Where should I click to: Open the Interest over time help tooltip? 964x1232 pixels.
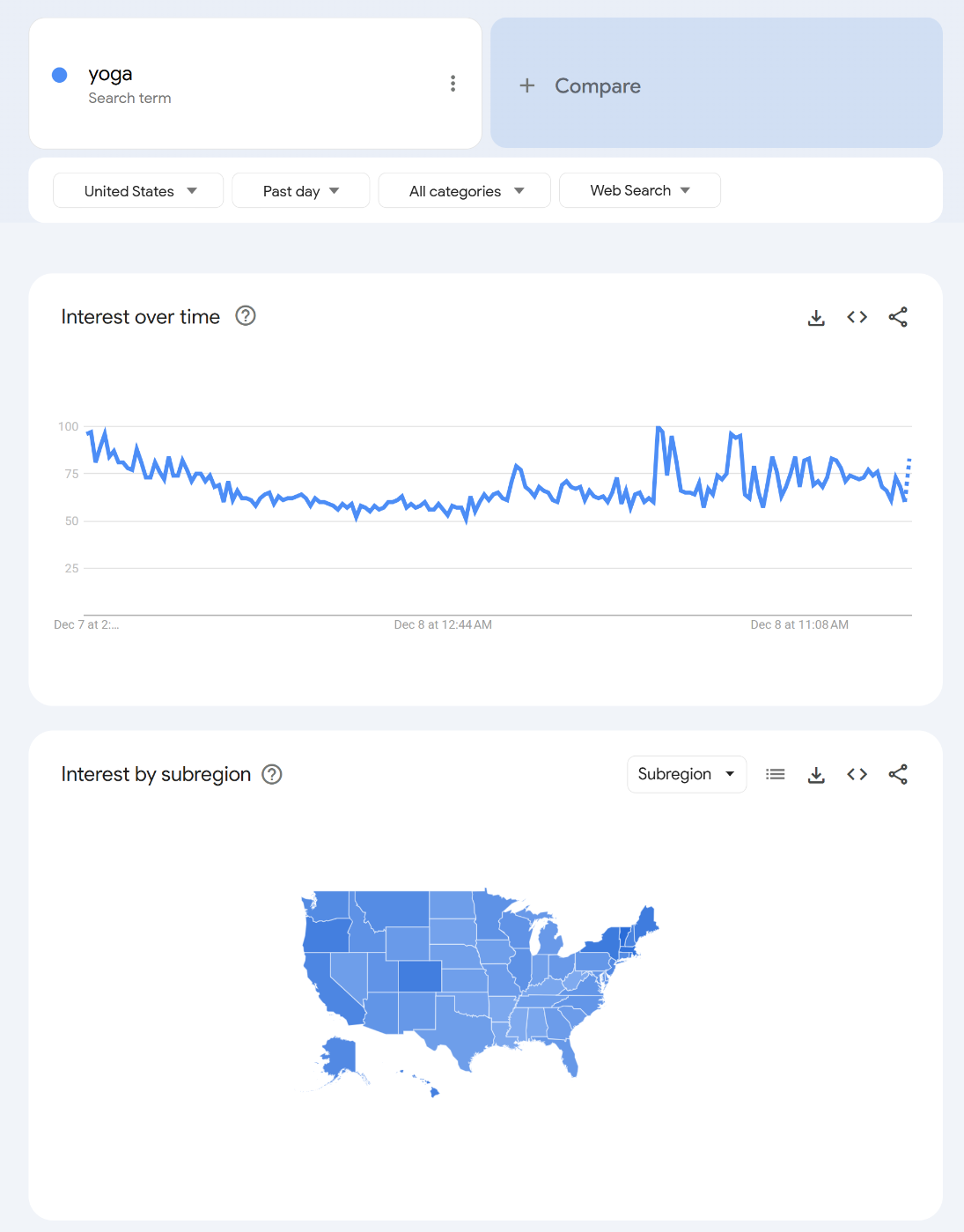point(247,316)
